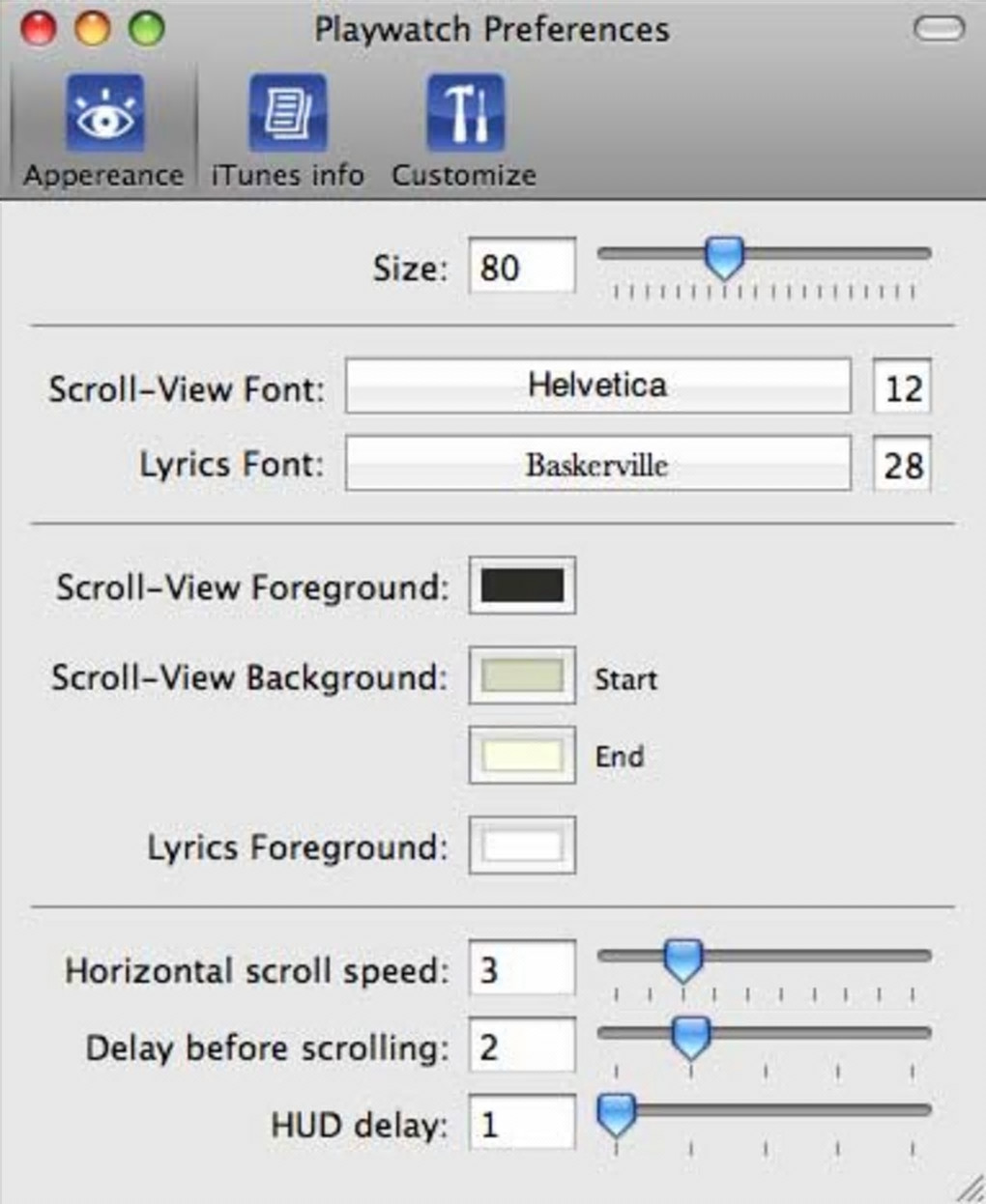This screenshot has width=986, height=1204.
Task: Click the HUD delay slider knob
Action: coord(616,1114)
